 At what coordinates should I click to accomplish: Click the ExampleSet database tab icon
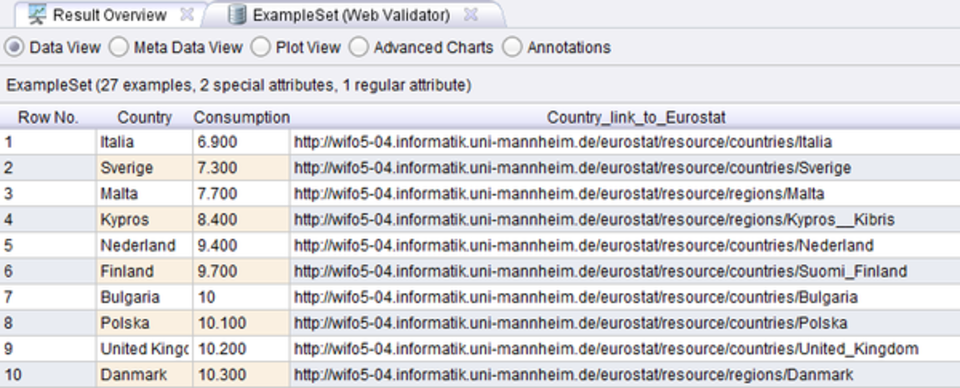(x=237, y=15)
